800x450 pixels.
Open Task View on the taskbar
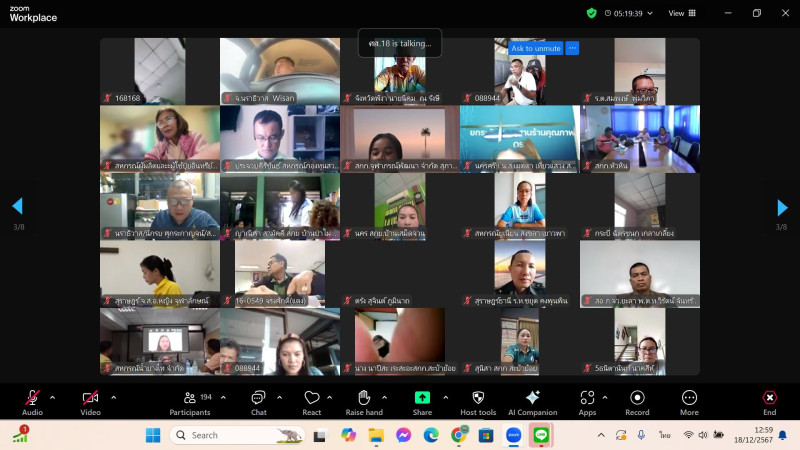pos(320,435)
